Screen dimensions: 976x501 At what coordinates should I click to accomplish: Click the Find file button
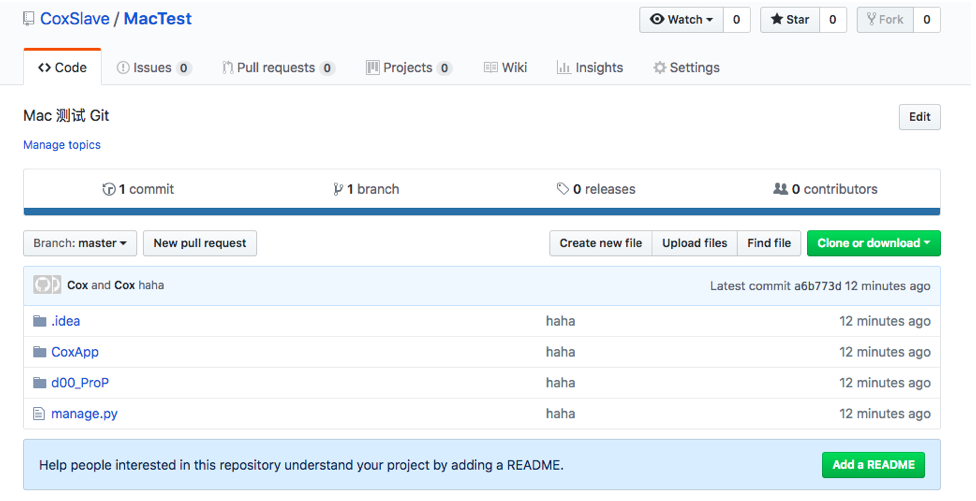(769, 243)
